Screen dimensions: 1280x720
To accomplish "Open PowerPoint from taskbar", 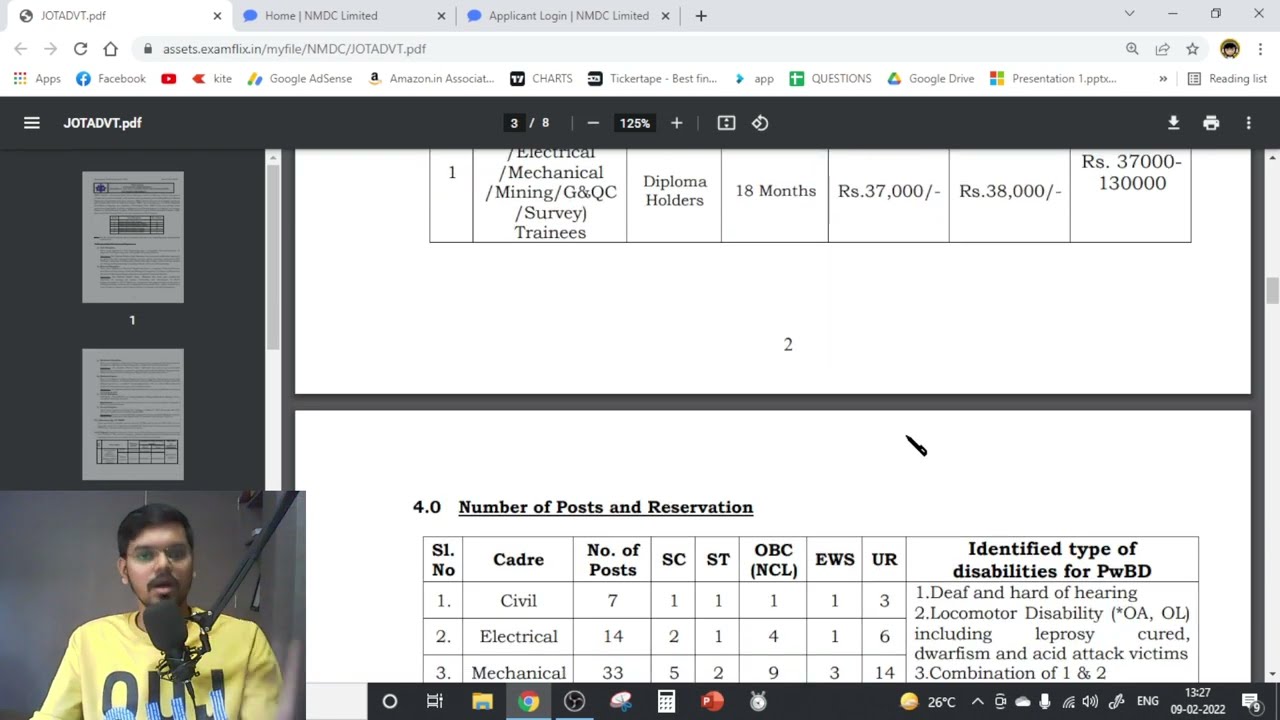I will click(x=712, y=702).
